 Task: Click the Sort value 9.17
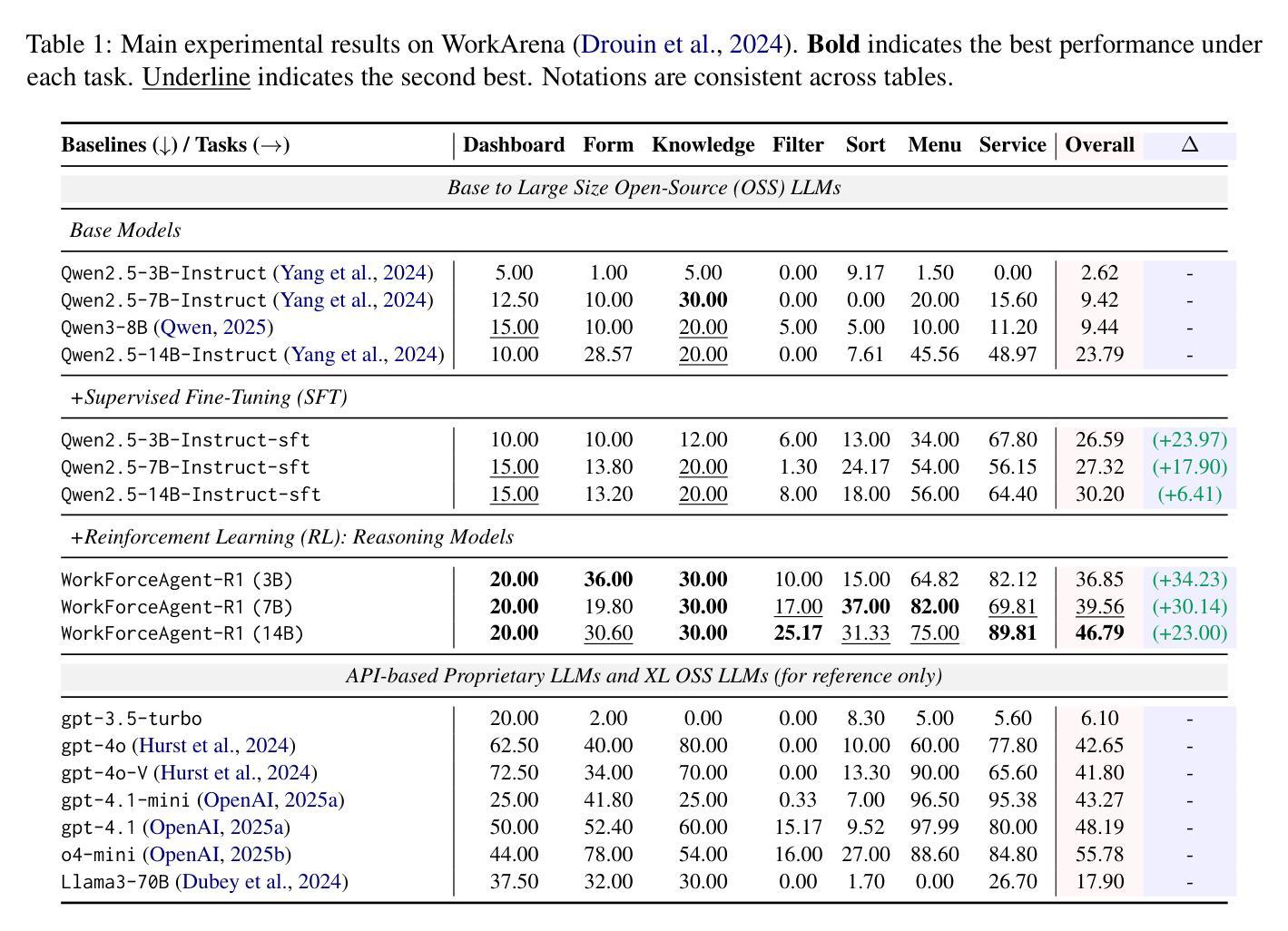coord(866,273)
